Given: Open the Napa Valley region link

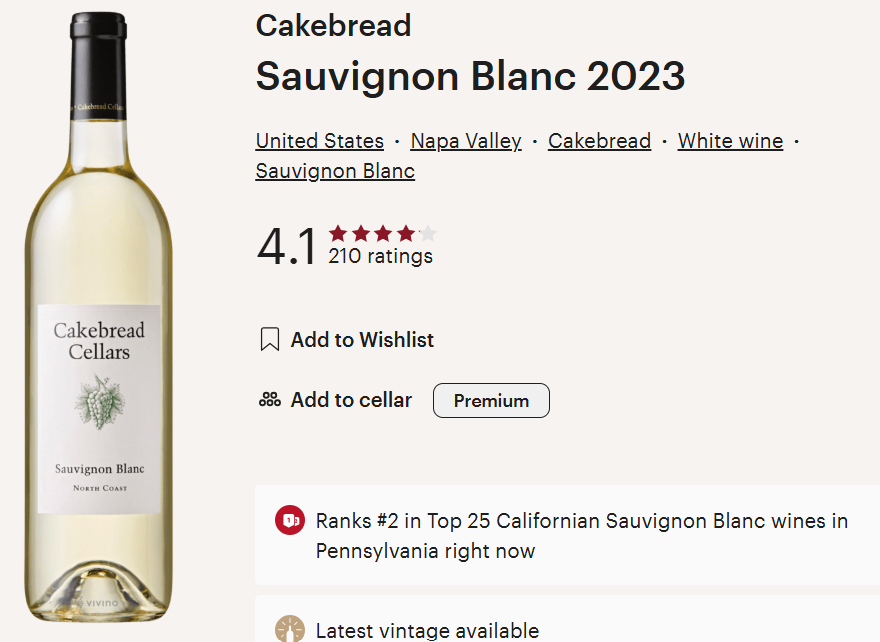Looking at the screenshot, I should point(466,141).
